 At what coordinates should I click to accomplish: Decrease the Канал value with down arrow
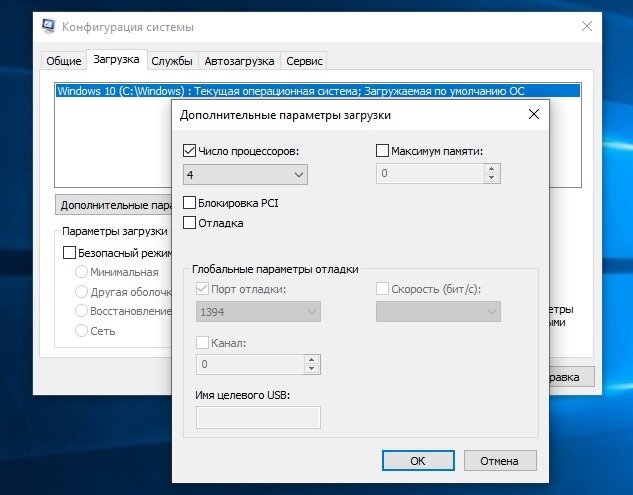coord(311,369)
